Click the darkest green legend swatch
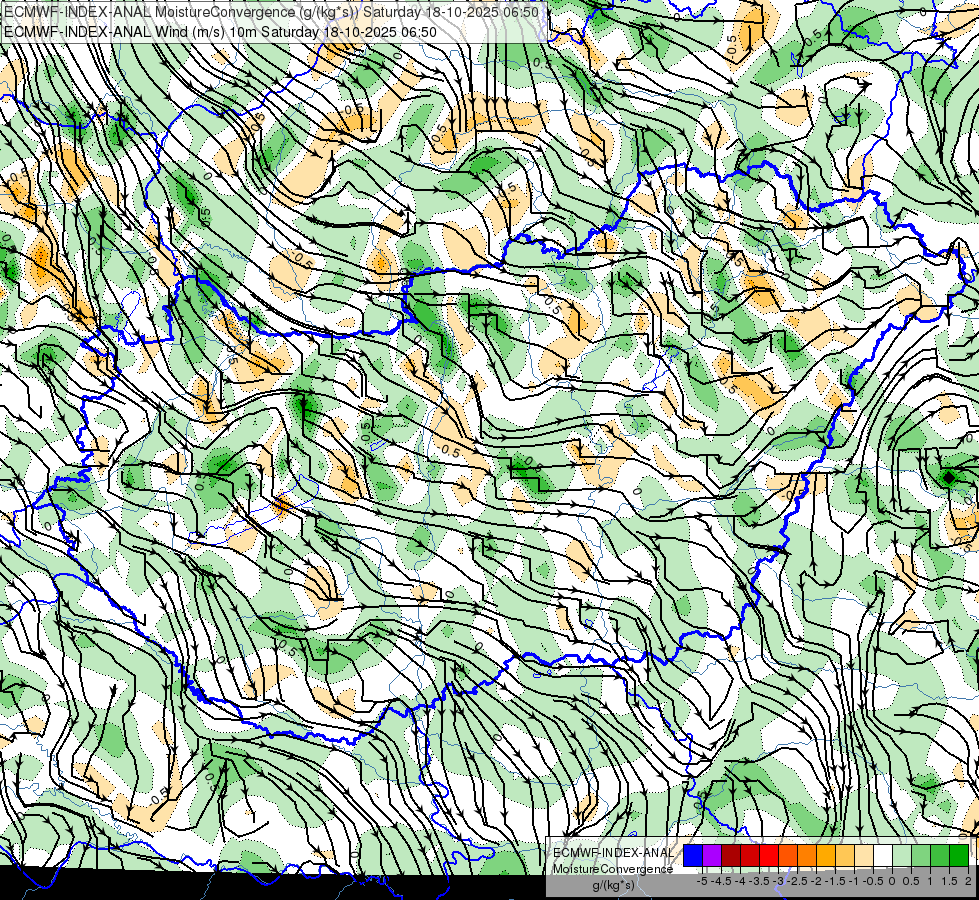Screen dimensions: 979x900 pyautogui.click(x=959, y=855)
